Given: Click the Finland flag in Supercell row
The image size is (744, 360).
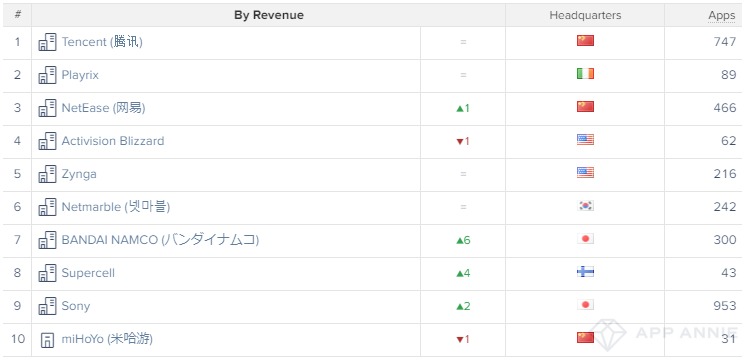Looking at the screenshot, I should [x=585, y=272].
